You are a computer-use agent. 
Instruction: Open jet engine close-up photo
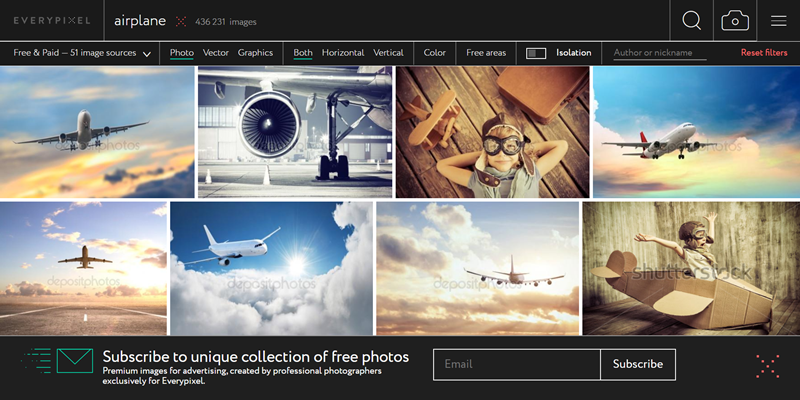click(295, 132)
